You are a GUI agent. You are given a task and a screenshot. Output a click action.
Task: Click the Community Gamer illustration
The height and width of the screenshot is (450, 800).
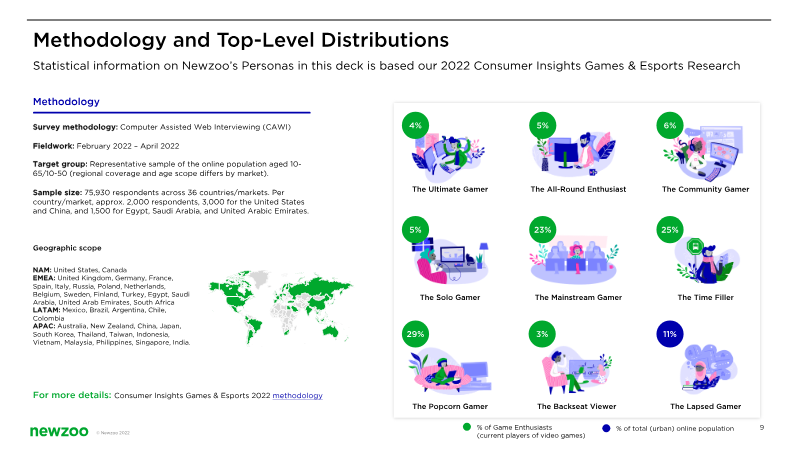point(705,153)
